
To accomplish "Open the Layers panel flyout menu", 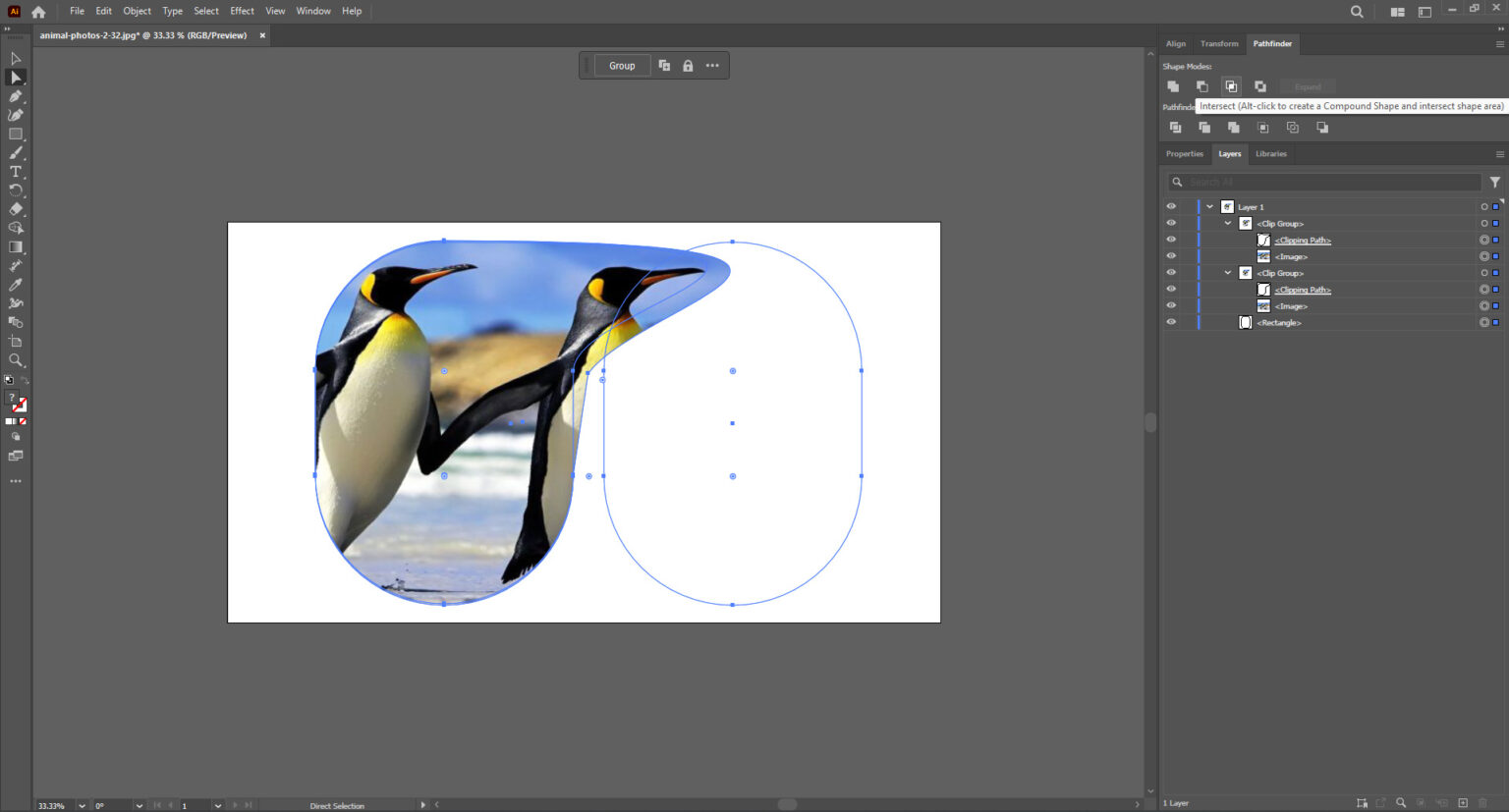I will [1500, 153].
